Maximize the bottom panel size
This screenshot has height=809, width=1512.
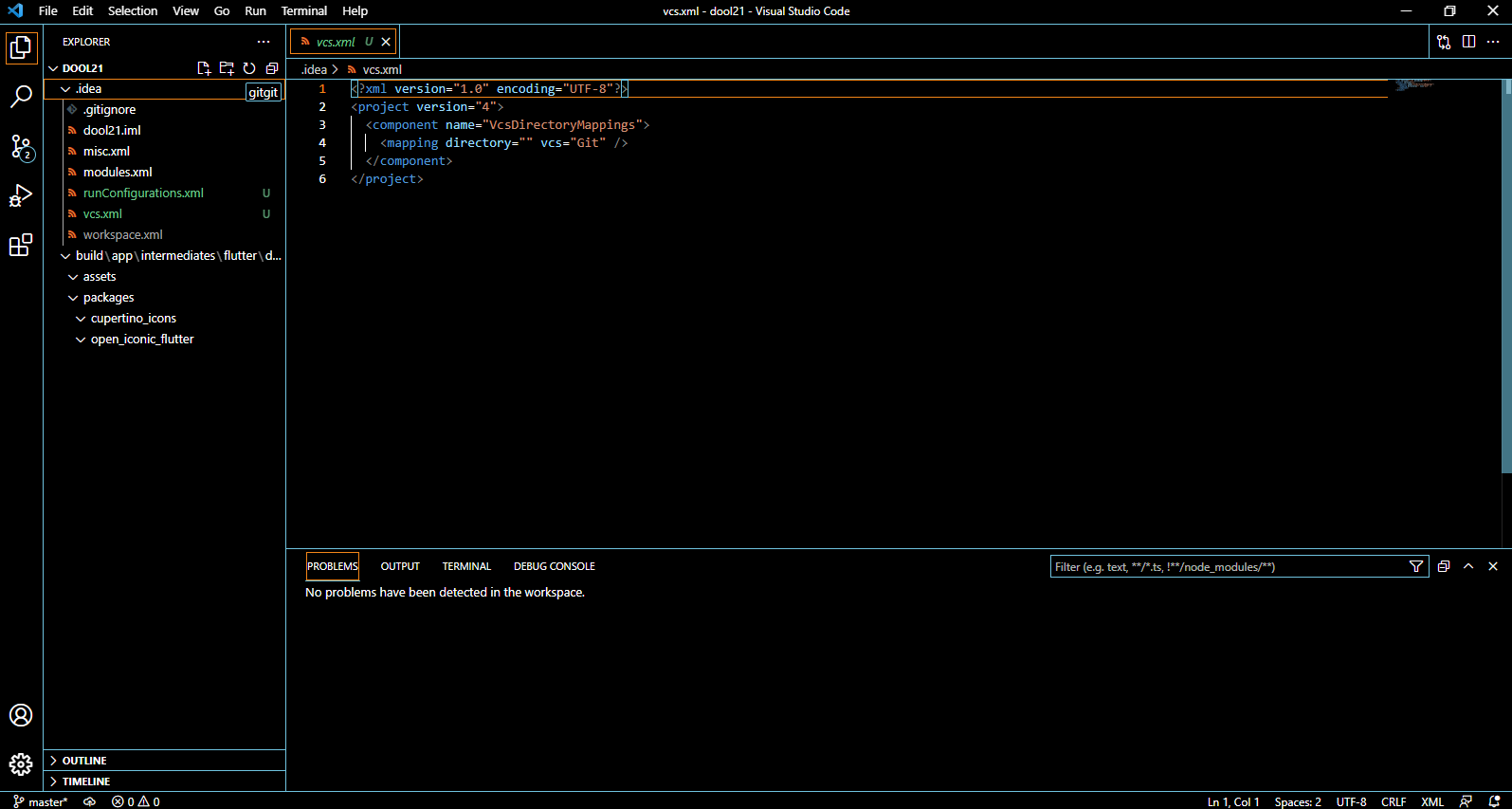pos(1468,566)
